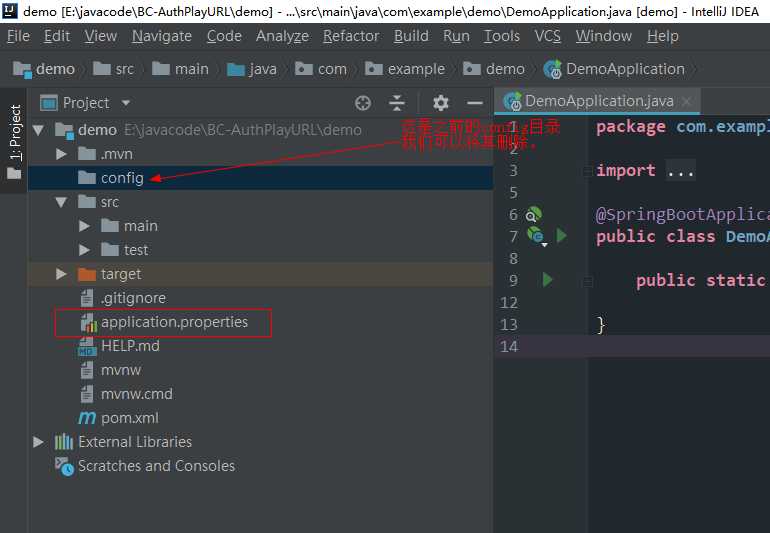770x533 pixels.
Task: Open the Code menu
Action: pos(224,36)
